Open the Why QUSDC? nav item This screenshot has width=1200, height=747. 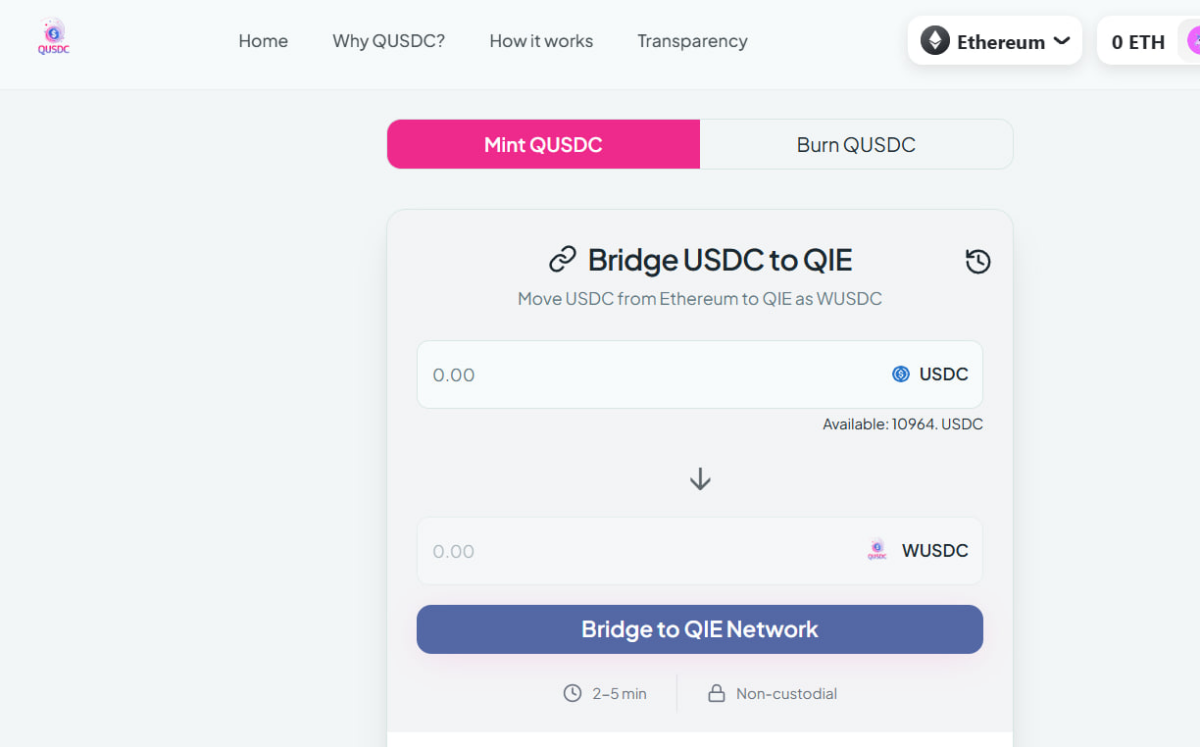388,41
